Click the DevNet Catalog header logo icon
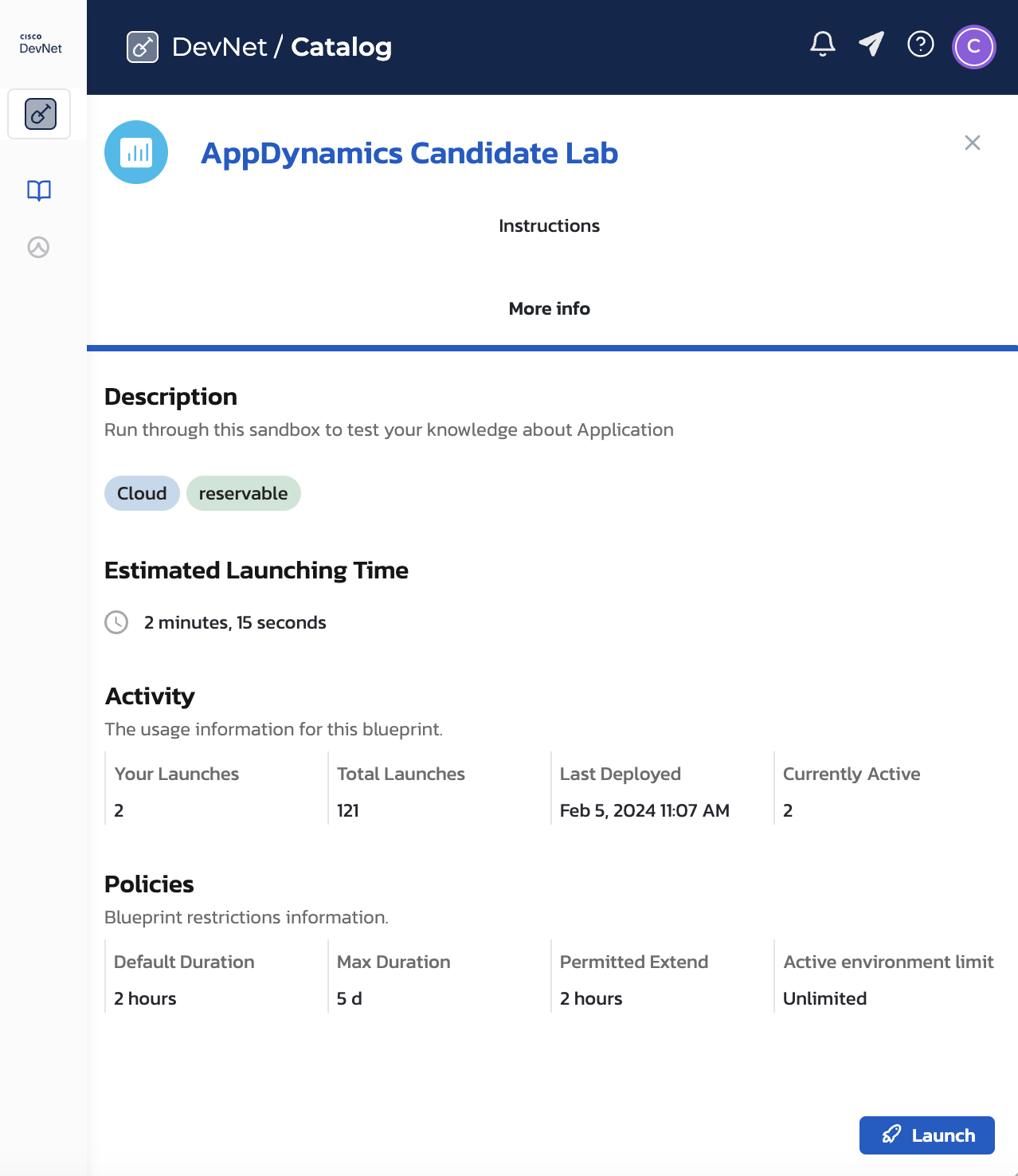 143,47
